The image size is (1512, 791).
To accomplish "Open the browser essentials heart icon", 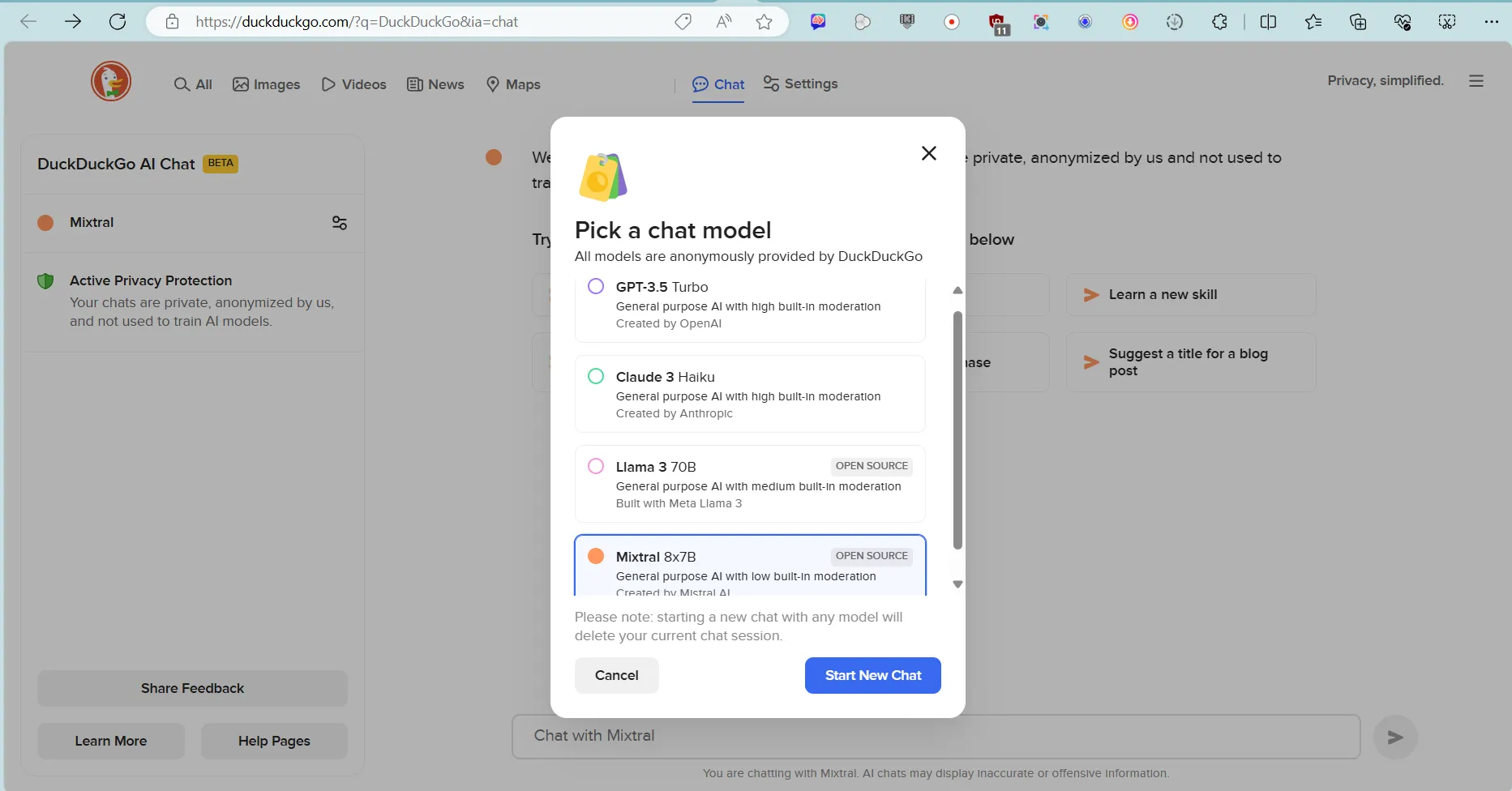I will [x=1403, y=22].
